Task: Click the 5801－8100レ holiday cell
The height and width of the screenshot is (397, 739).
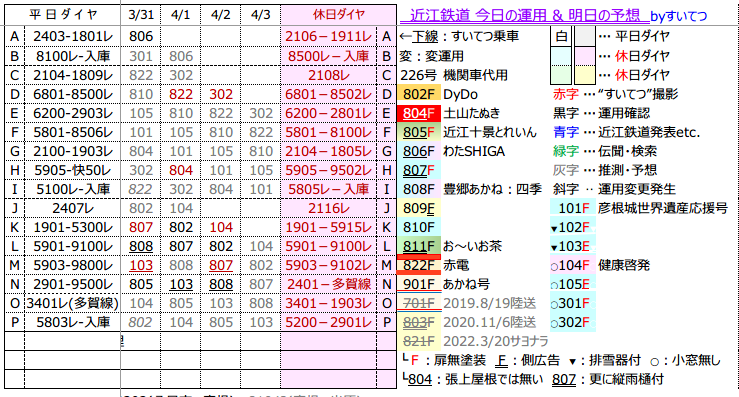Action: point(328,132)
